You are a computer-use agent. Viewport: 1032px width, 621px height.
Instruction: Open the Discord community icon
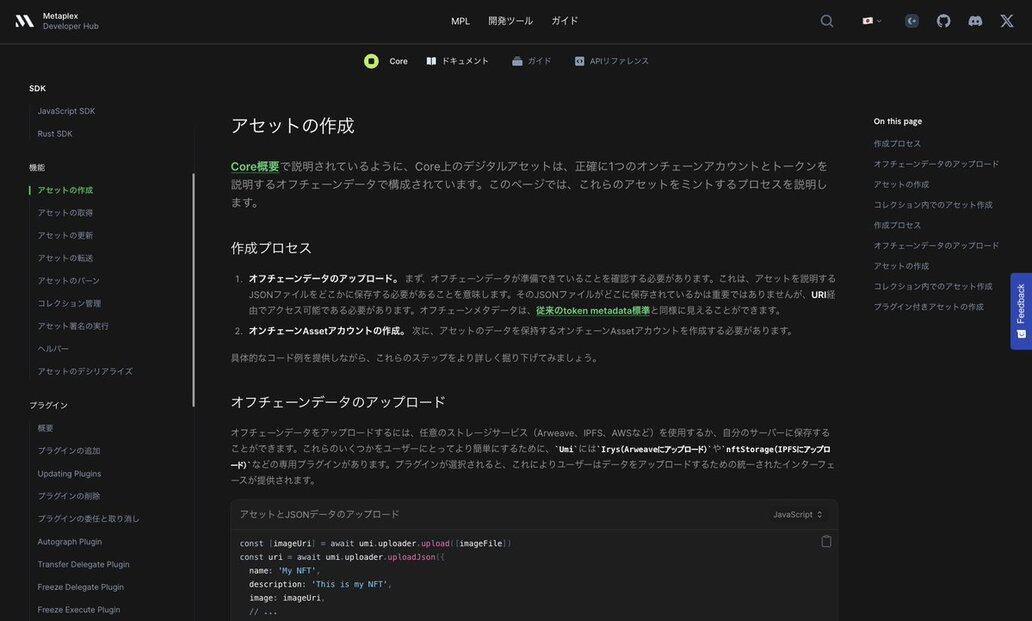click(975, 21)
